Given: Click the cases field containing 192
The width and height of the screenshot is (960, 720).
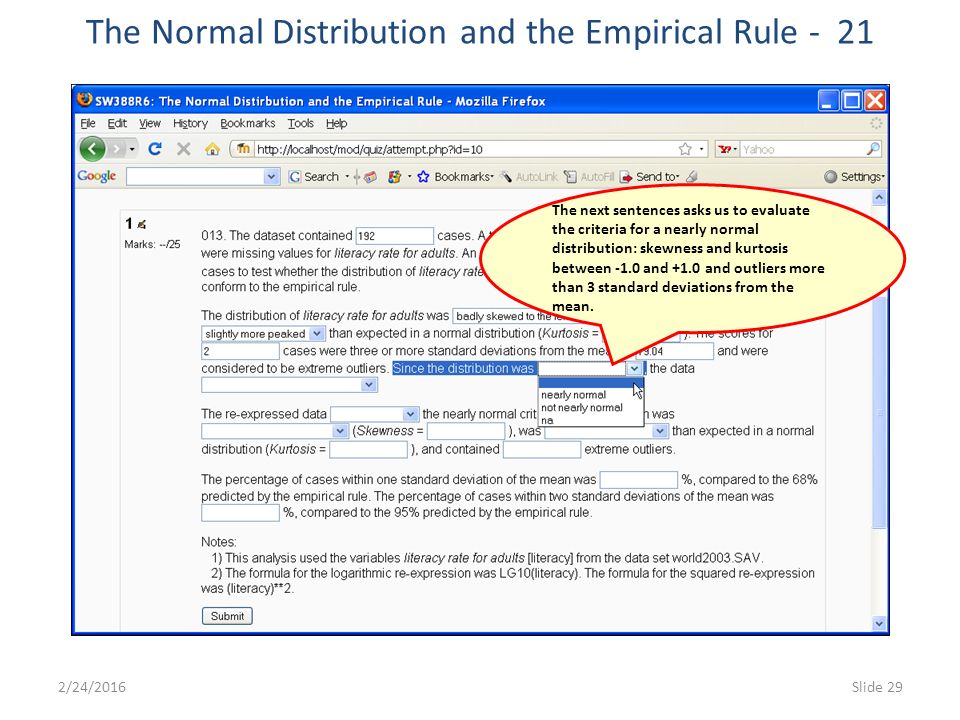Looking at the screenshot, I should coord(394,236).
